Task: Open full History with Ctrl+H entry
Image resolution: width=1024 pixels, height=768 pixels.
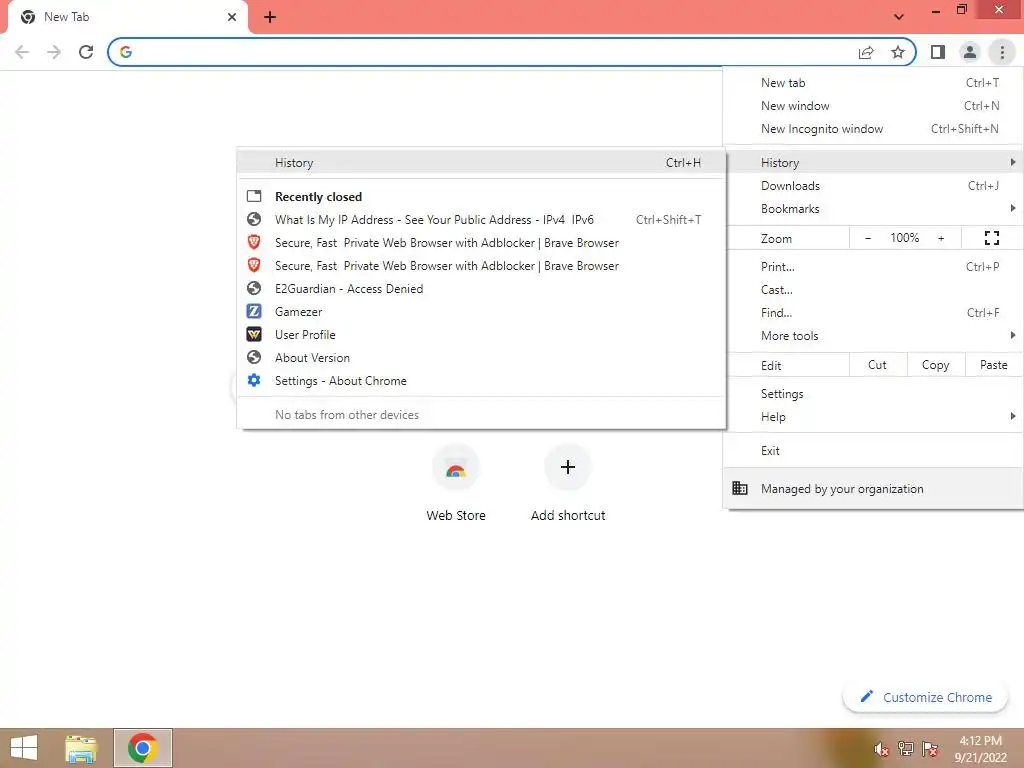Action: (x=482, y=163)
